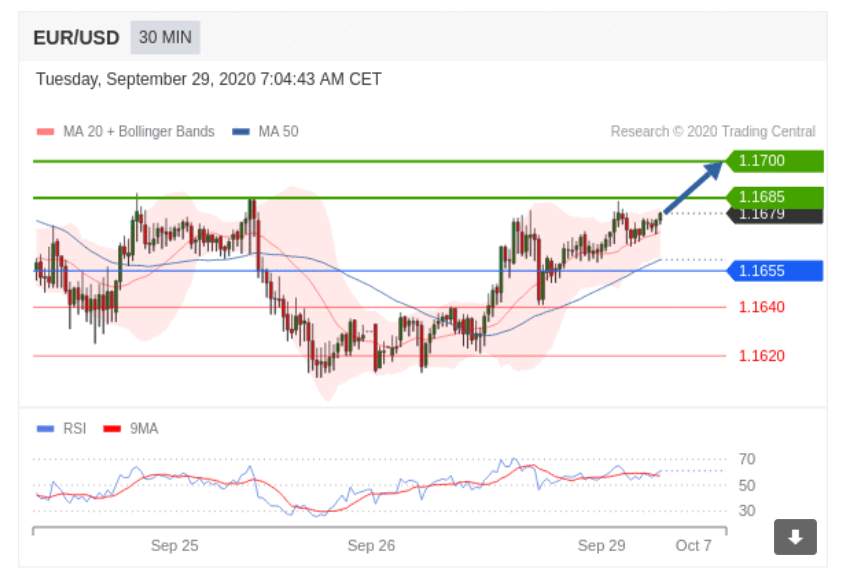Click the Sep 25 date axis label

click(x=175, y=545)
